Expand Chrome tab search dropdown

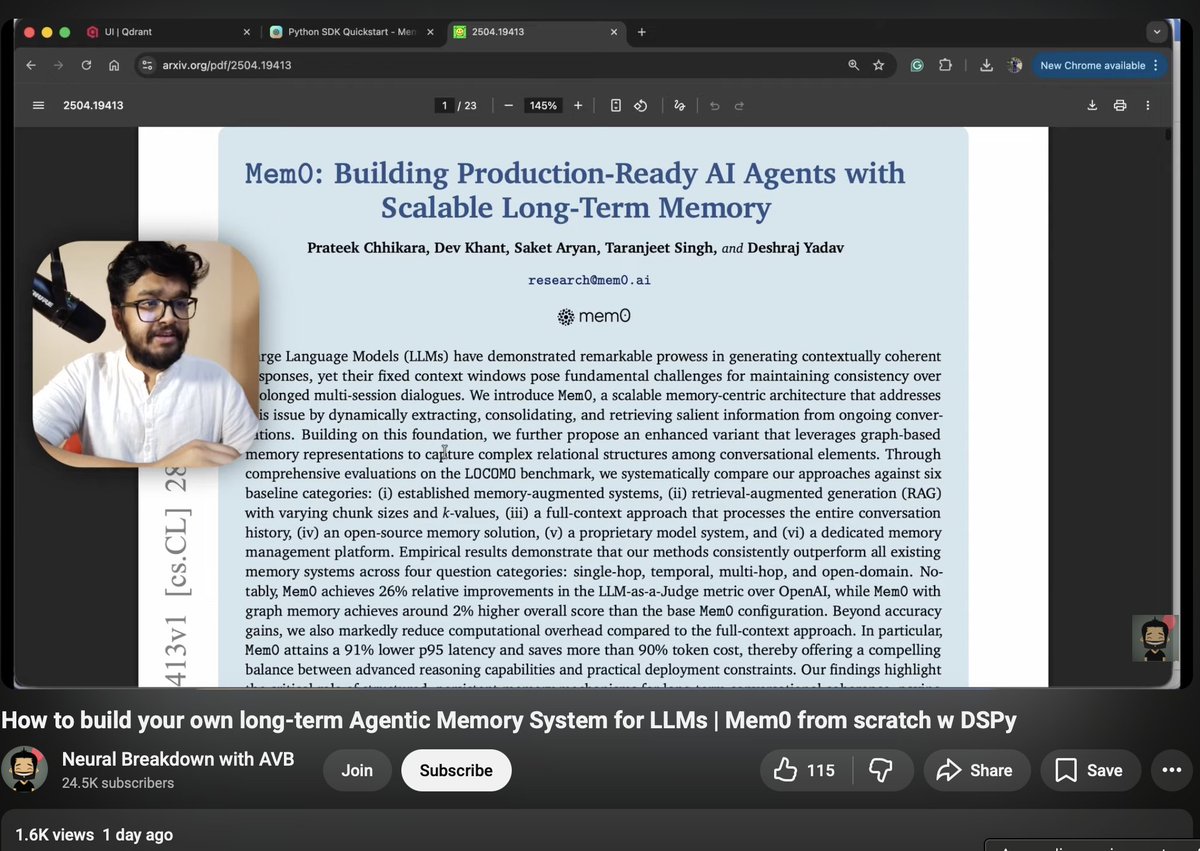pos(1158,32)
